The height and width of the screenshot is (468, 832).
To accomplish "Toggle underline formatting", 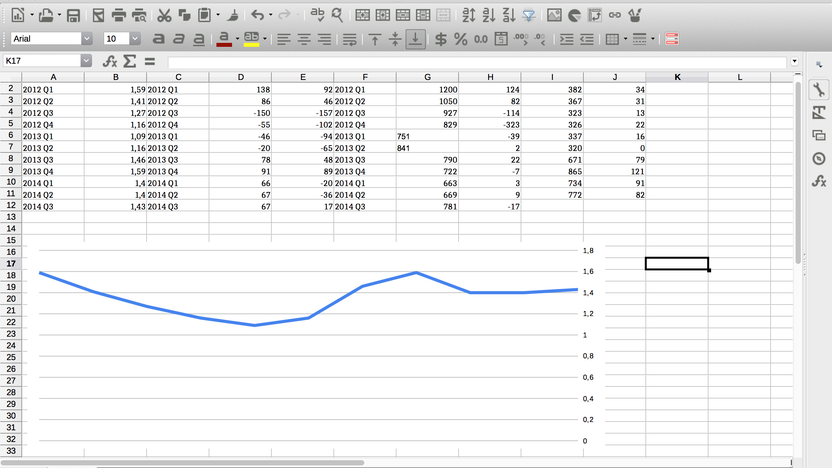I will pos(198,39).
